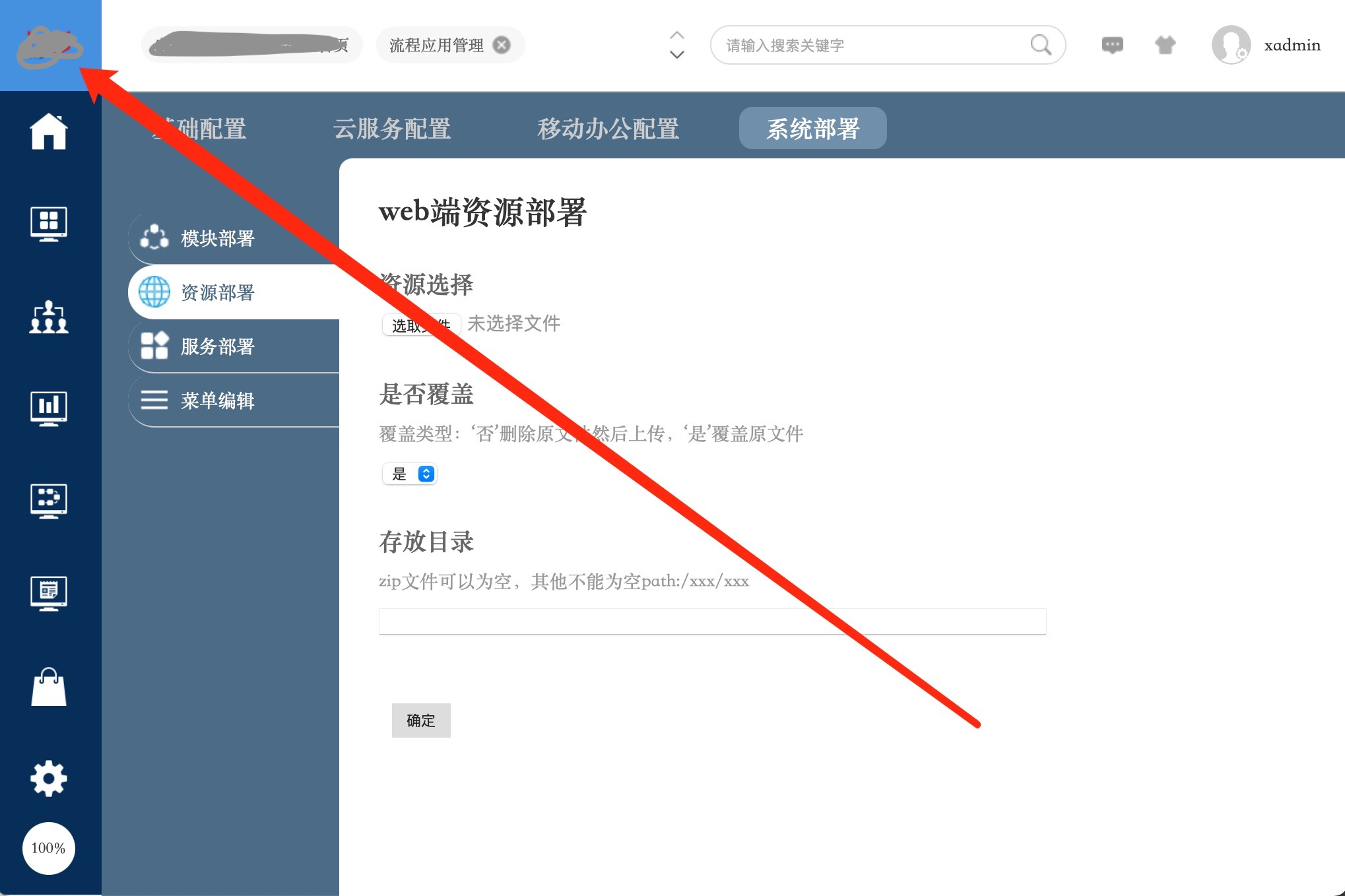
Task: Switch to 移动办公配置 tab
Action: coord(608,129)
